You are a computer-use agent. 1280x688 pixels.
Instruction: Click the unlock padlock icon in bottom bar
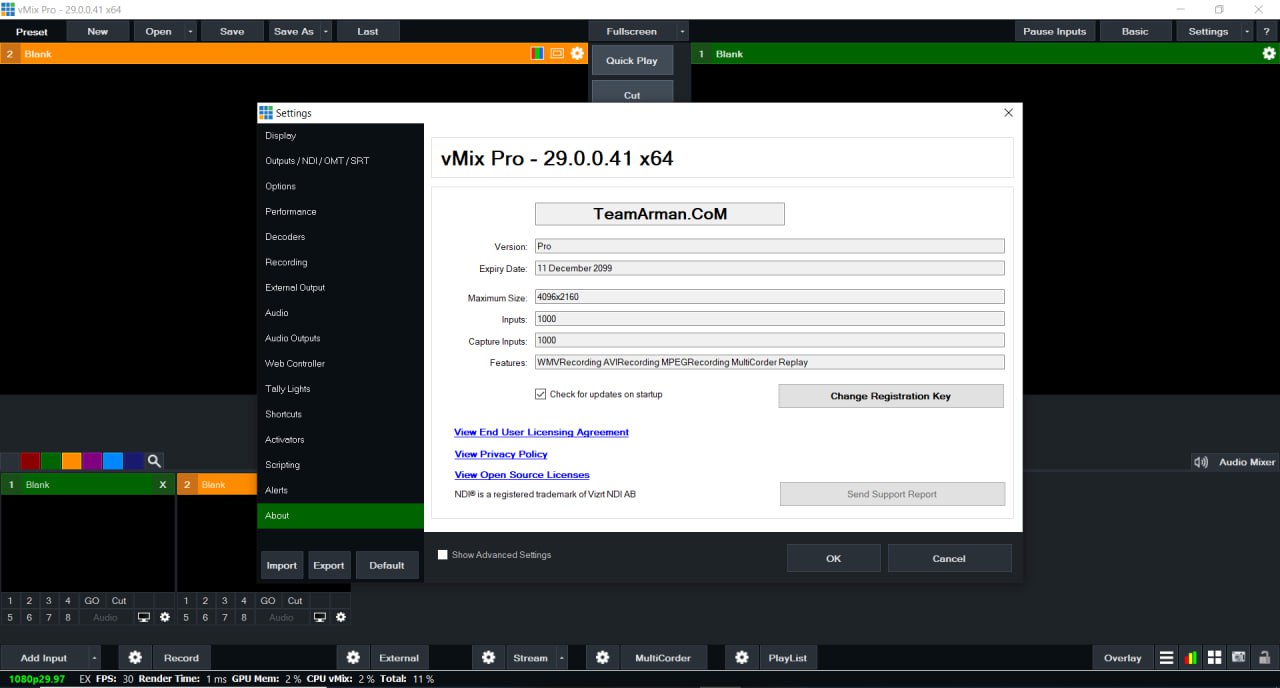tap(1261, 657)
